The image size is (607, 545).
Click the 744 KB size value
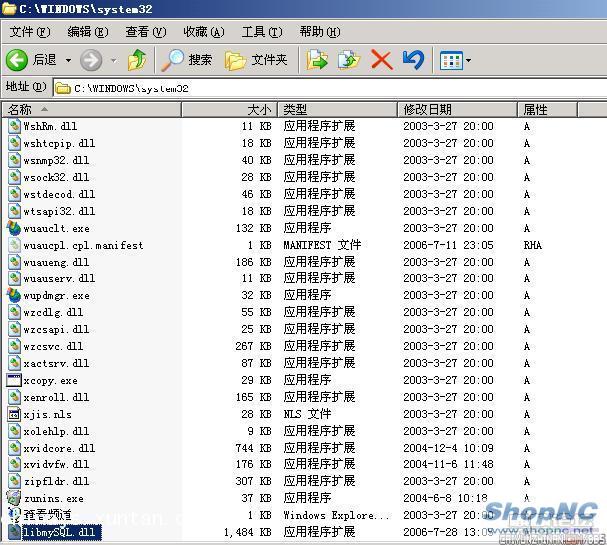[254, 448]
